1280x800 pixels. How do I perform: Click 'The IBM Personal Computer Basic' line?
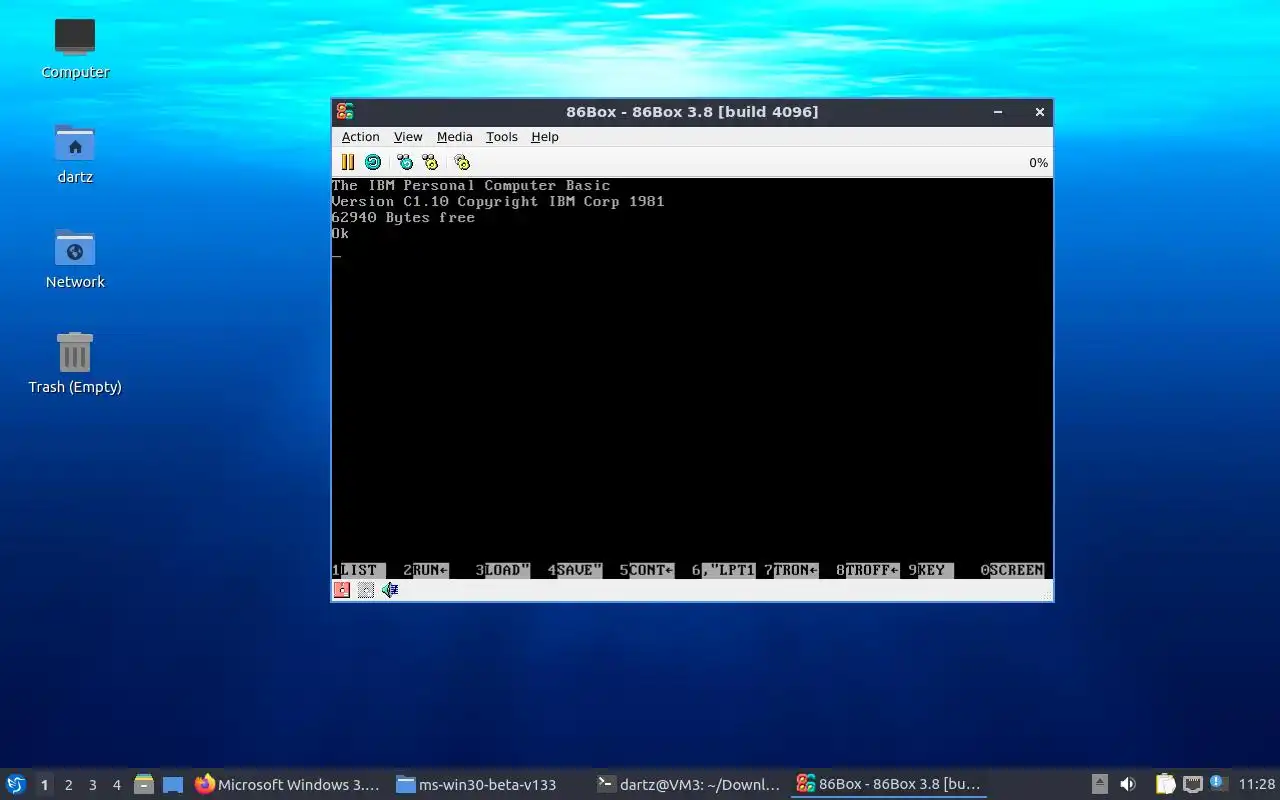471,185
